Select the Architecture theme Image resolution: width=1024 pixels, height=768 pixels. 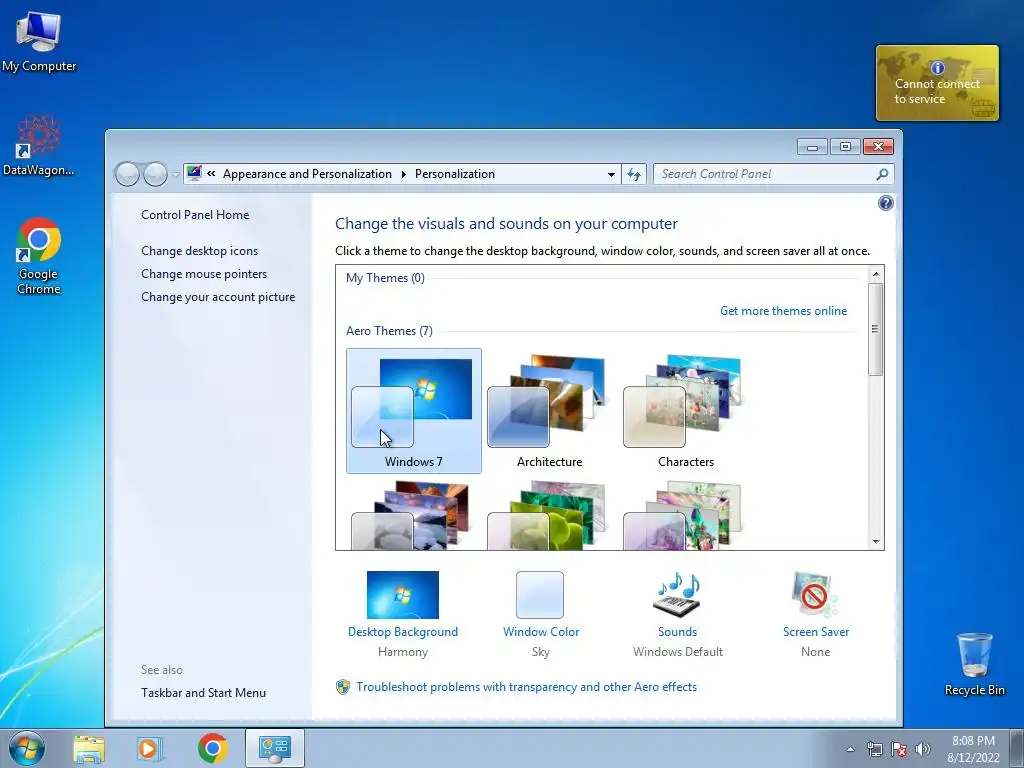[x=549, y=411]
